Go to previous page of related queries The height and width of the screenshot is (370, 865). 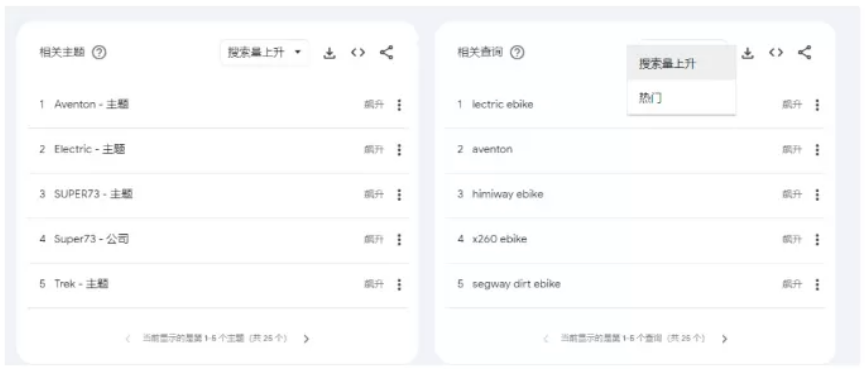pyautogui.click(x=546, y=339)
